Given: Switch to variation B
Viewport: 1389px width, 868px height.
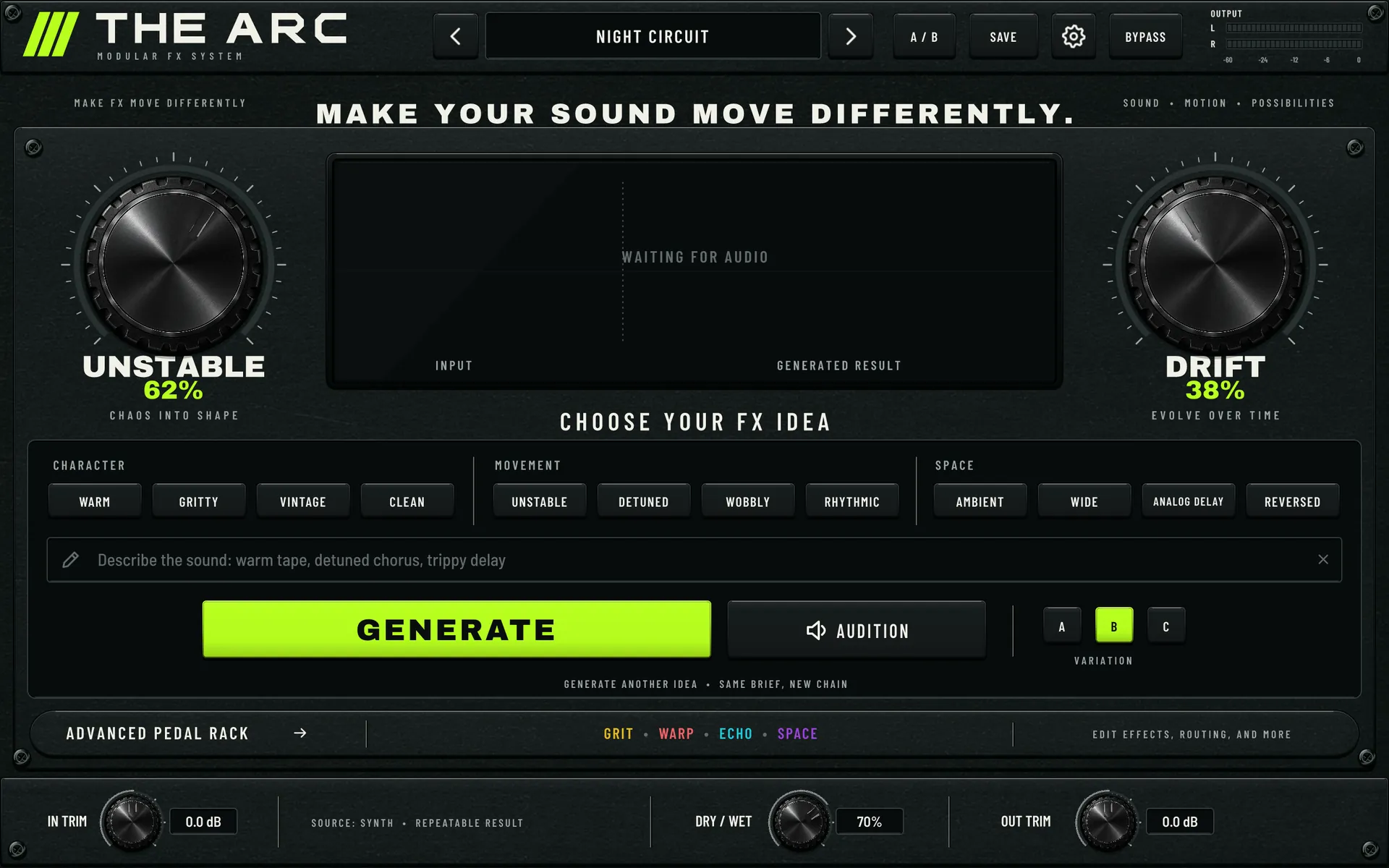Looking at the screenshot, I should point(1114,626).
